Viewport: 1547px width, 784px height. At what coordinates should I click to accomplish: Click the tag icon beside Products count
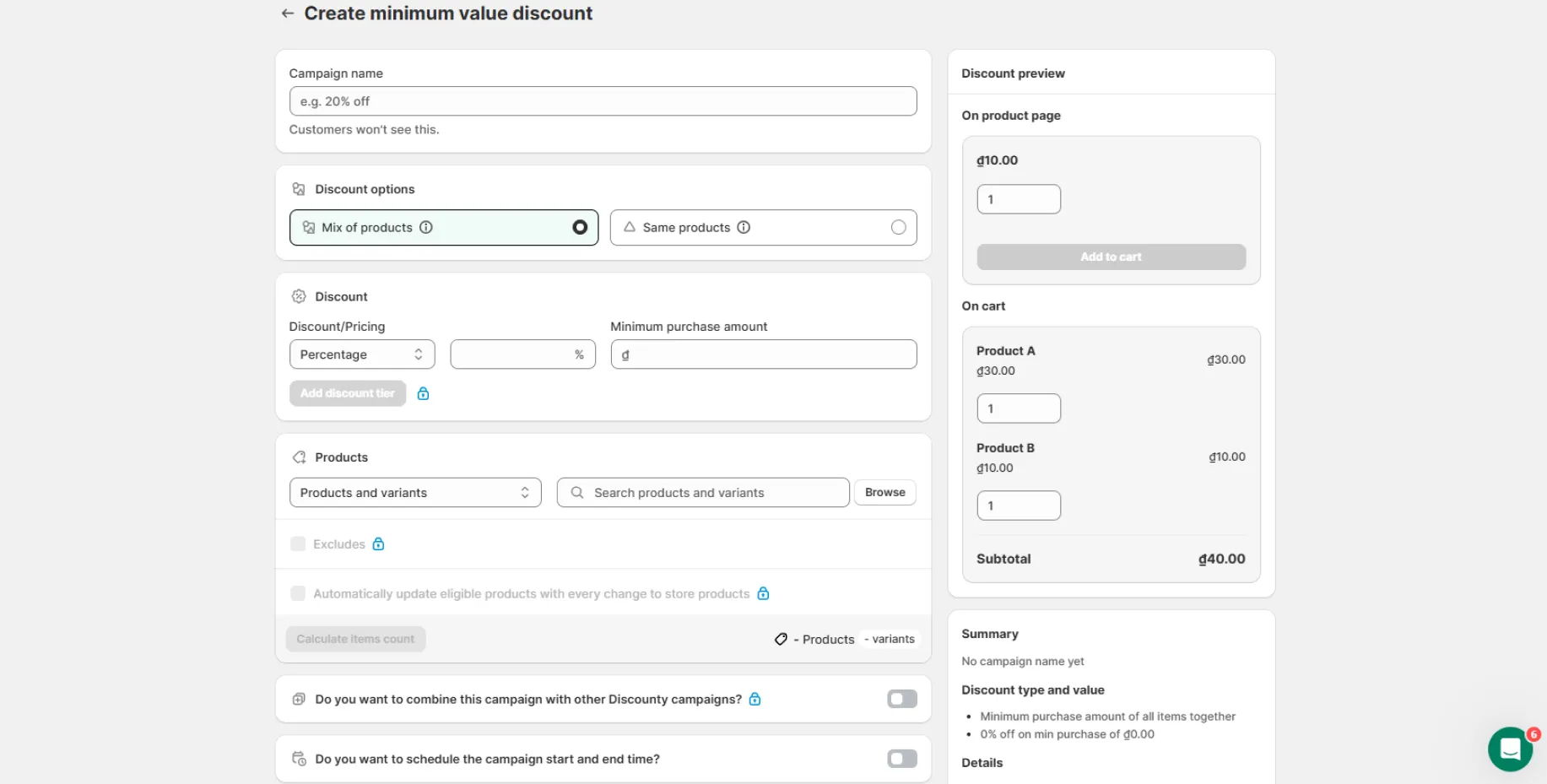click(x=781, y=639)
